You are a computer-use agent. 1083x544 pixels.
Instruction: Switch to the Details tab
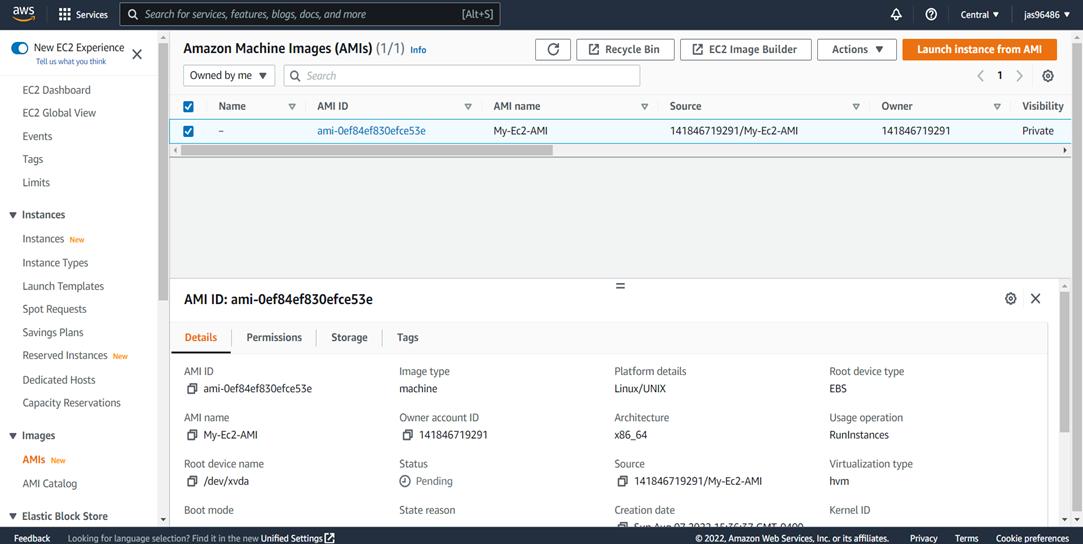pos(201,338)
